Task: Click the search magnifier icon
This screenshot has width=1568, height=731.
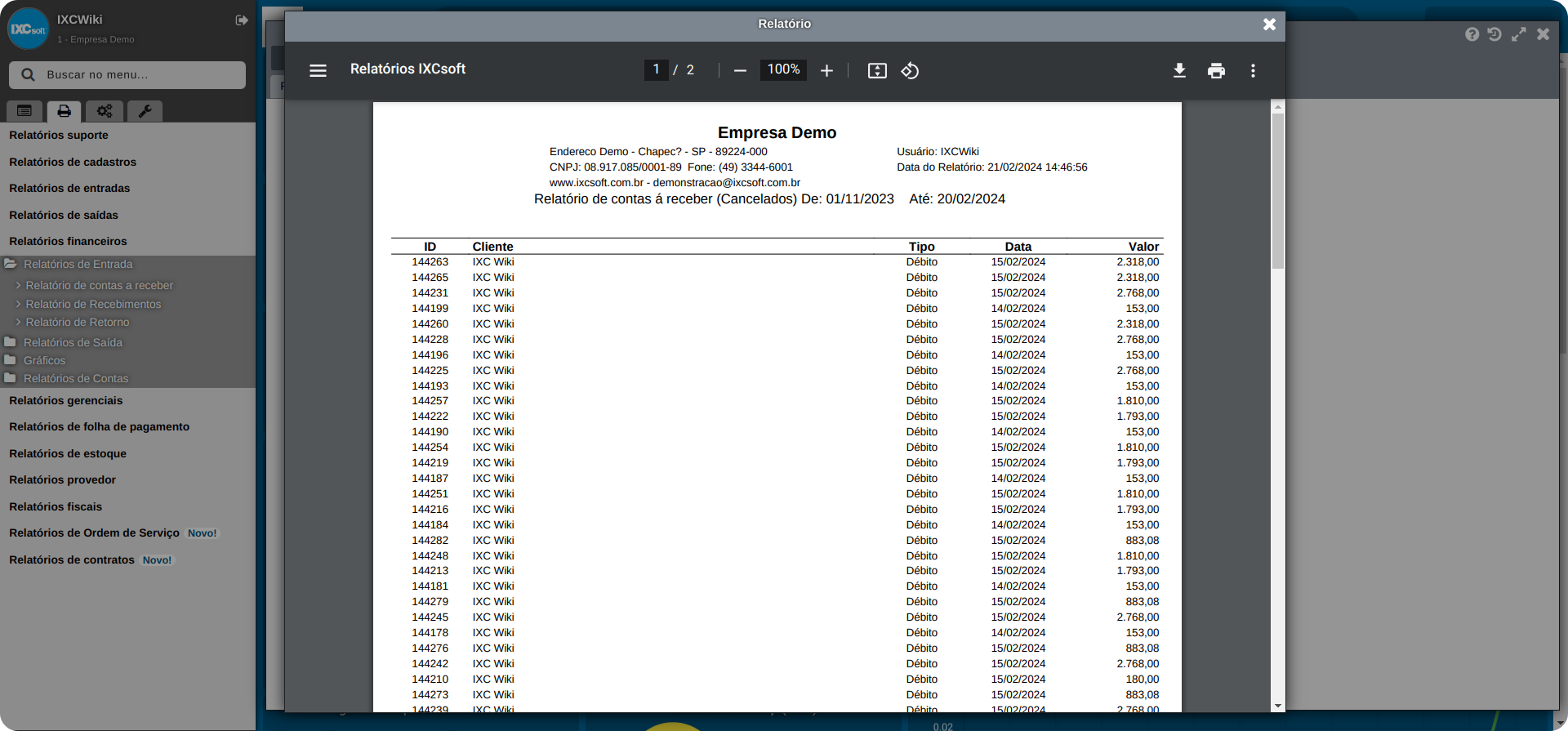Action: click(28, 75)
